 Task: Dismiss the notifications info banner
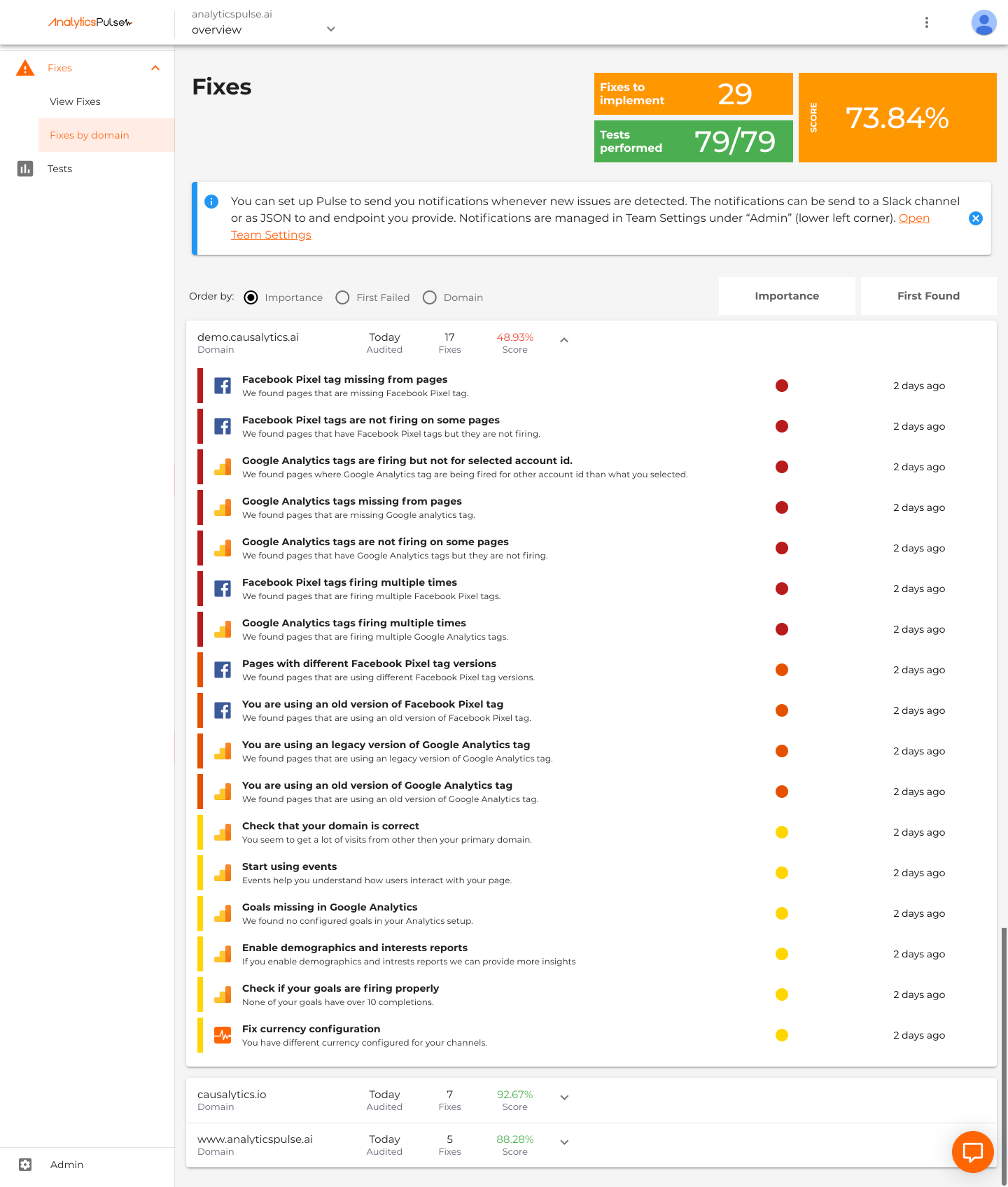[975, 218]
